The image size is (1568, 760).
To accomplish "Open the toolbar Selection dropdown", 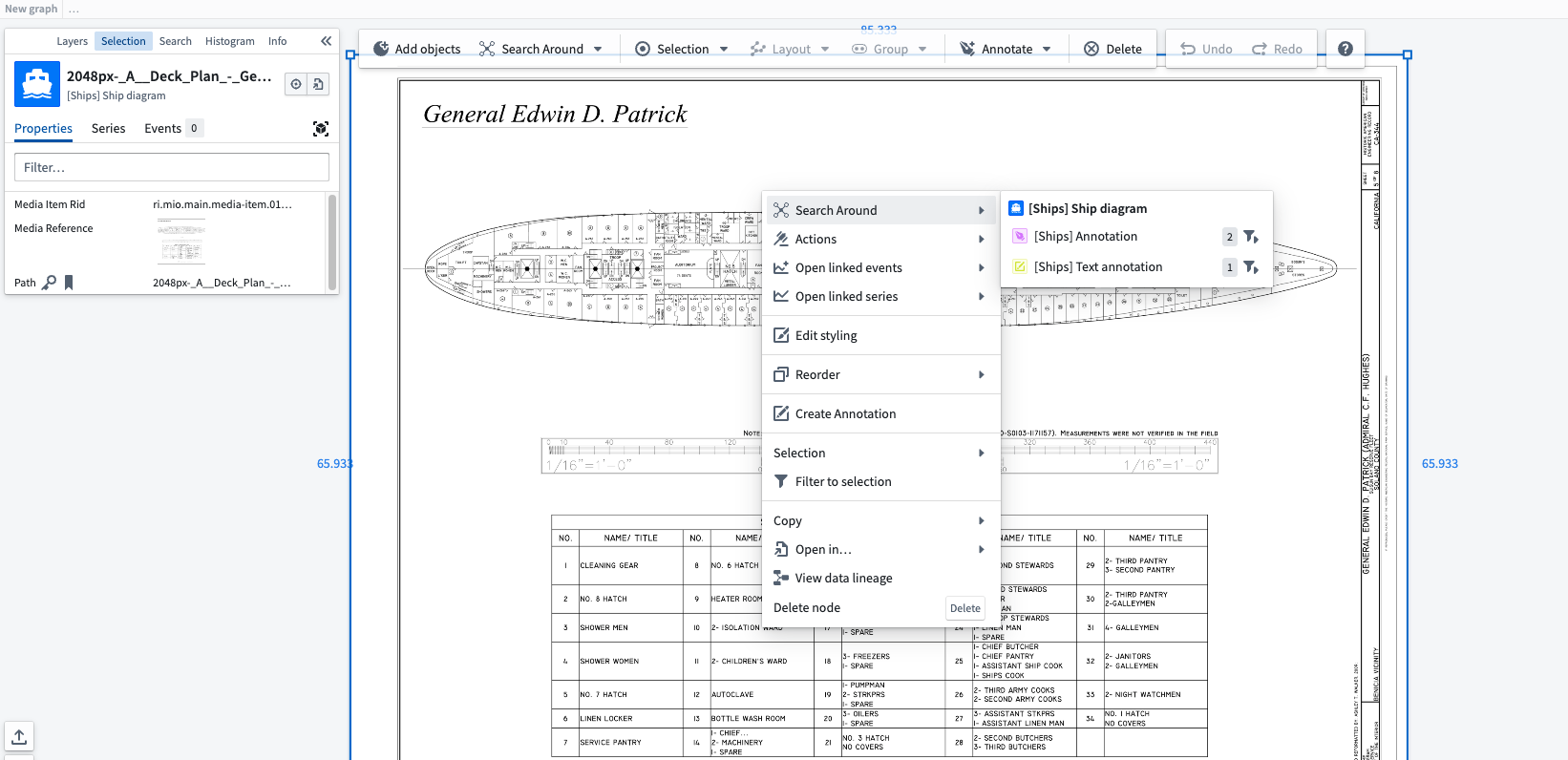I will coord(682,49).
